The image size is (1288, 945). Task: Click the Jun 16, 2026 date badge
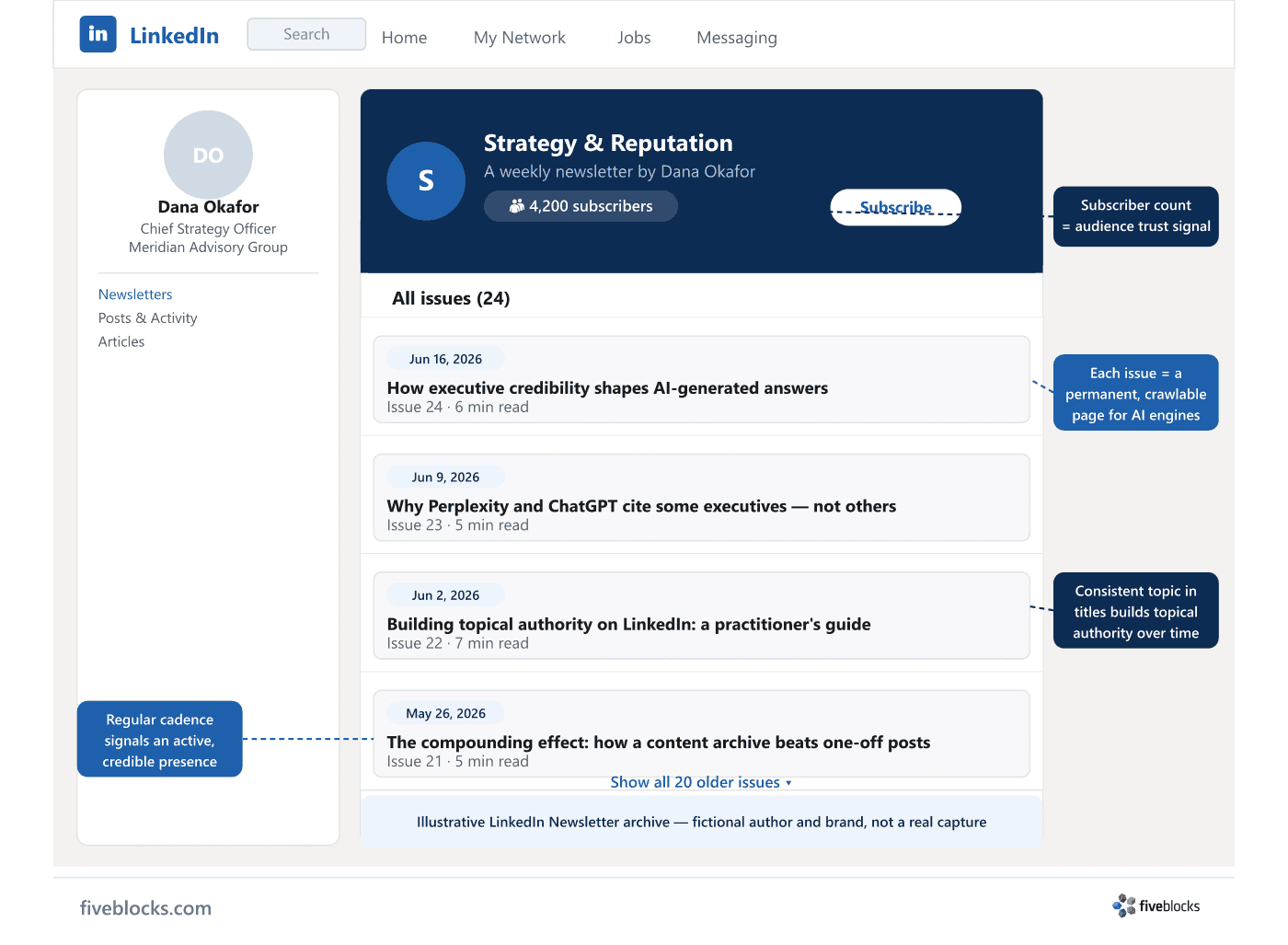[x=445, y=359]
